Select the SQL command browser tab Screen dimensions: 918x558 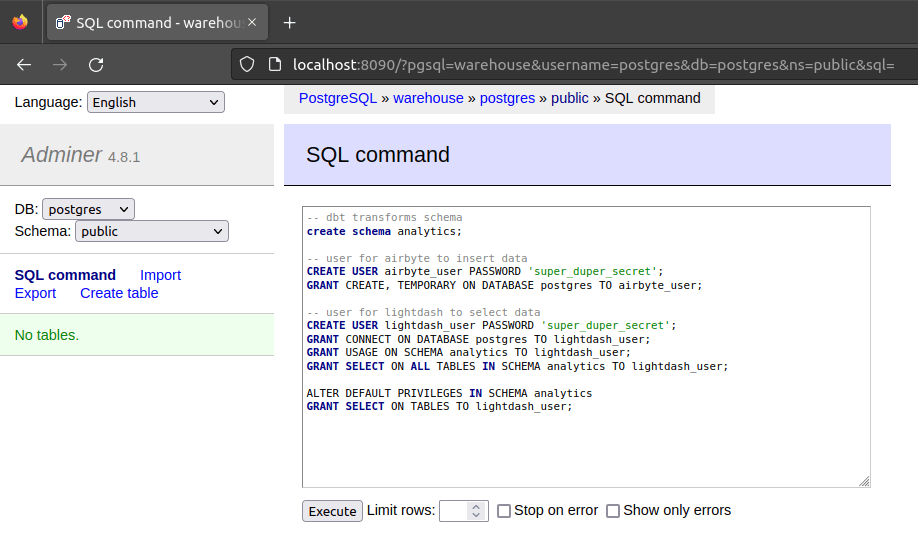coord(157,22)
